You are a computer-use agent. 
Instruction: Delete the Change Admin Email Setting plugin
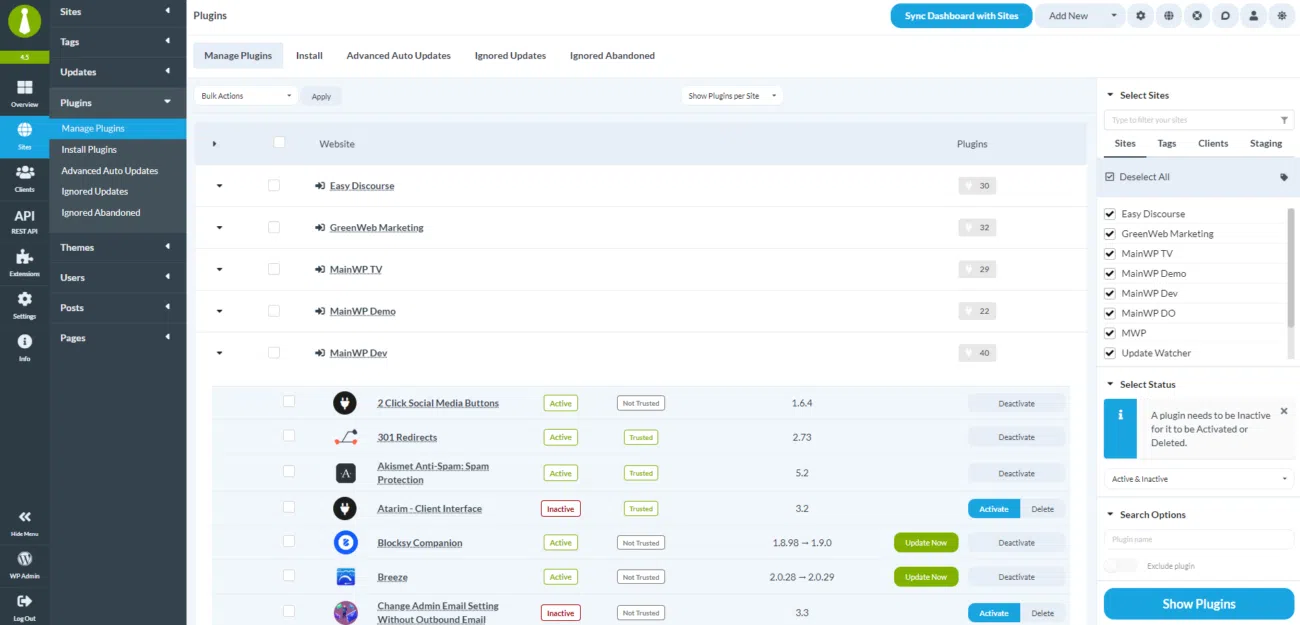[1043, 613]
